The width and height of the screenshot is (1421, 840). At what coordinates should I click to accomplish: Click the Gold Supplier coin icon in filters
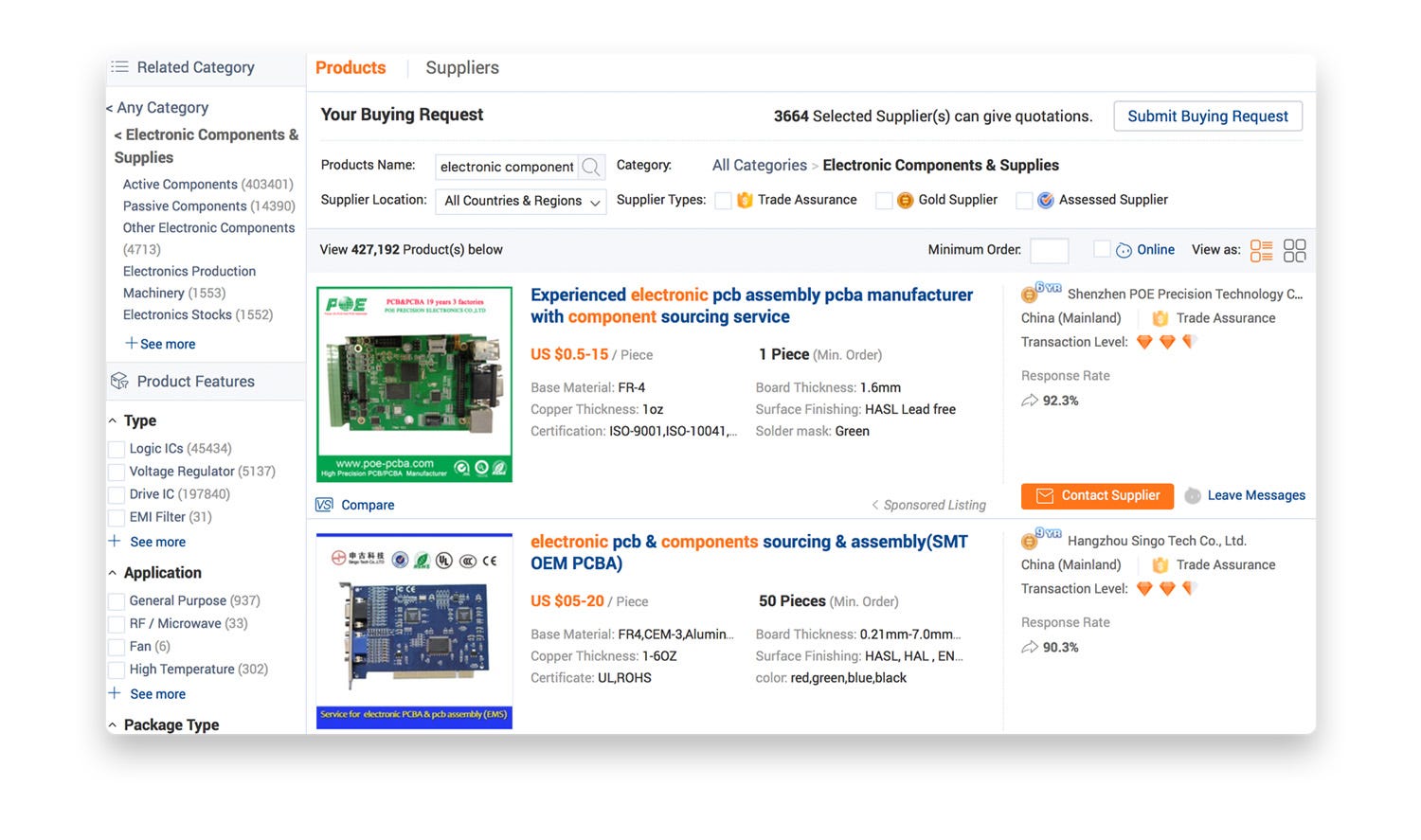point(905,200)
